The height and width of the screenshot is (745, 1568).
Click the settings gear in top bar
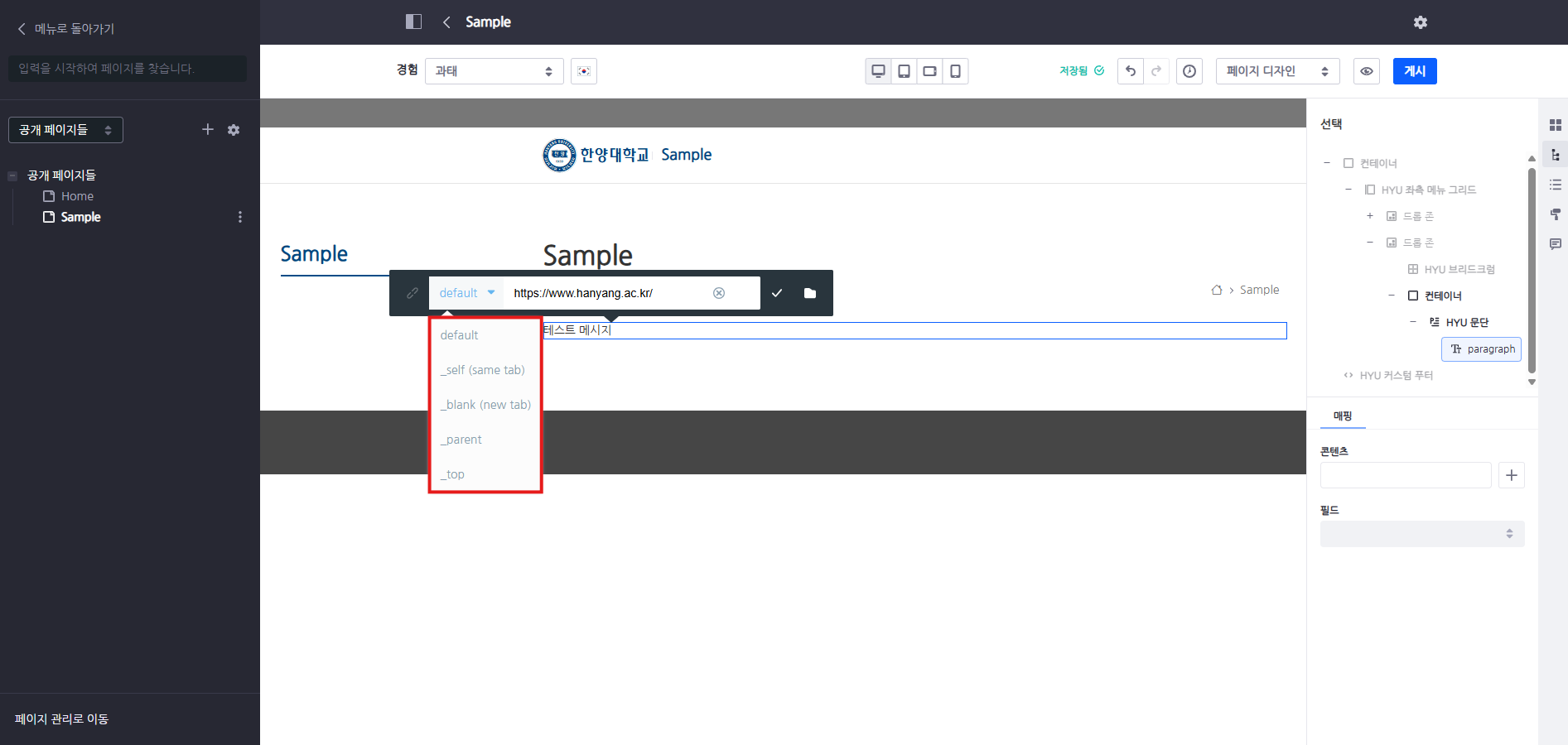click(1420, 22)
